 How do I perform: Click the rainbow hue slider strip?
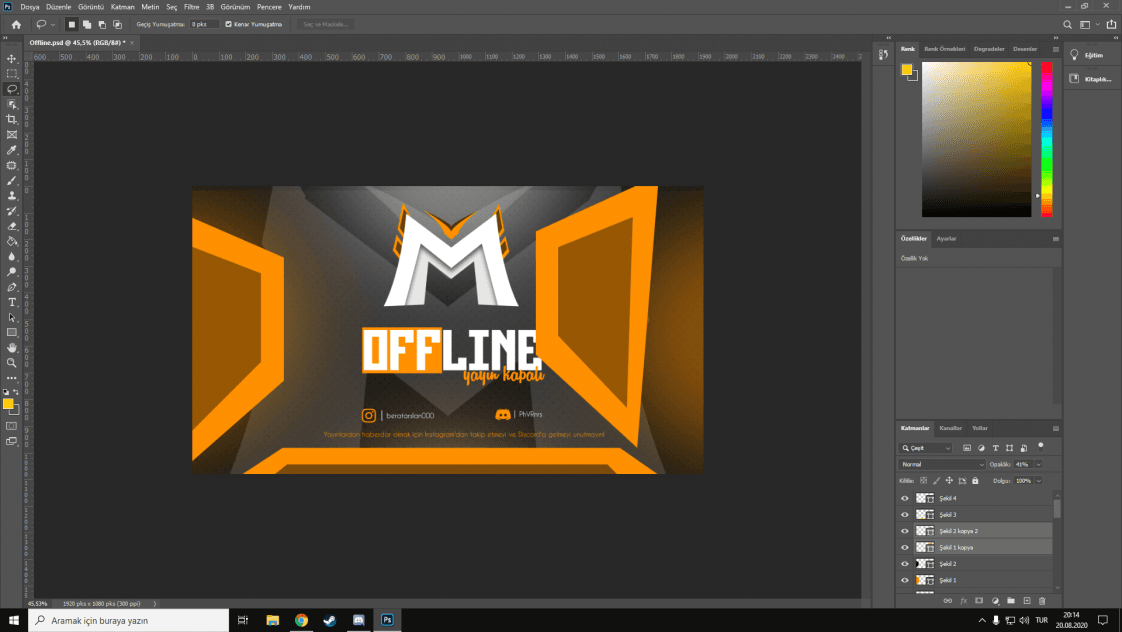click(x=1046, y=139)
